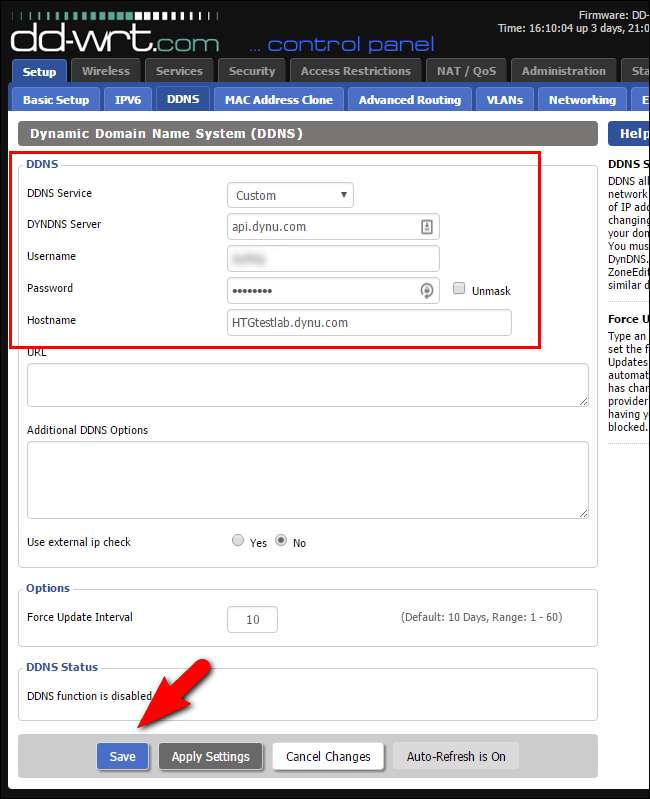This screenshot has width=650, height=799.
Task: Open the Access Restrictions tab
Action: pos(356,71)
